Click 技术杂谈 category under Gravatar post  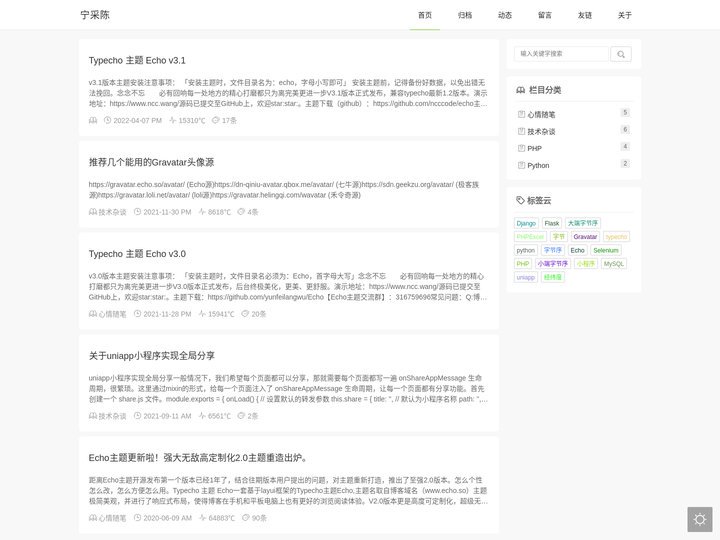pyautogui.click(x=112, y=212)
